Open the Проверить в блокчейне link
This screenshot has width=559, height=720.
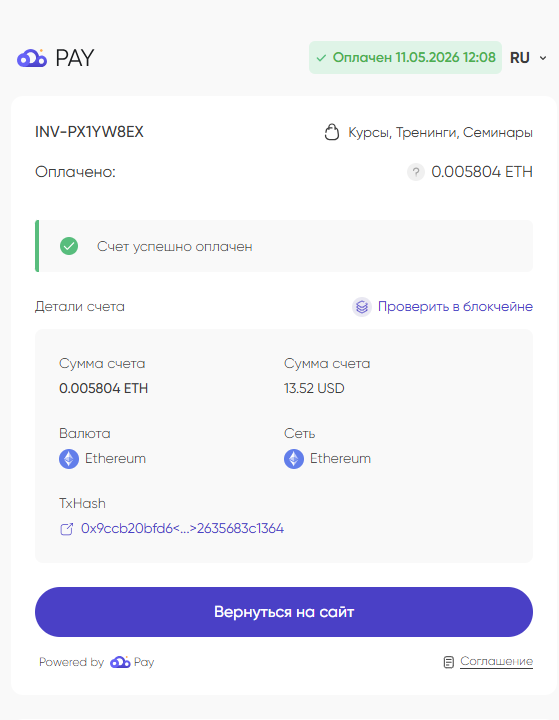[455, 307]
